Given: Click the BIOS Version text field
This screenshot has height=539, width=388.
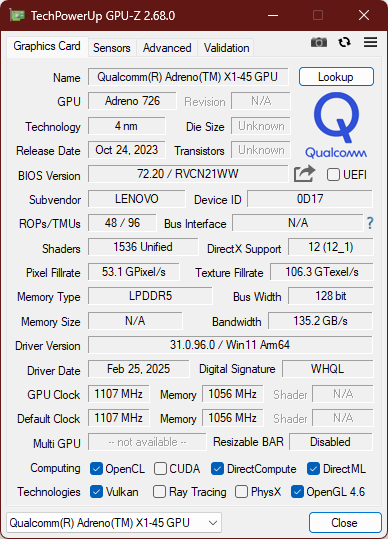Looking at the screenshot, I should [x=188, y=174].
